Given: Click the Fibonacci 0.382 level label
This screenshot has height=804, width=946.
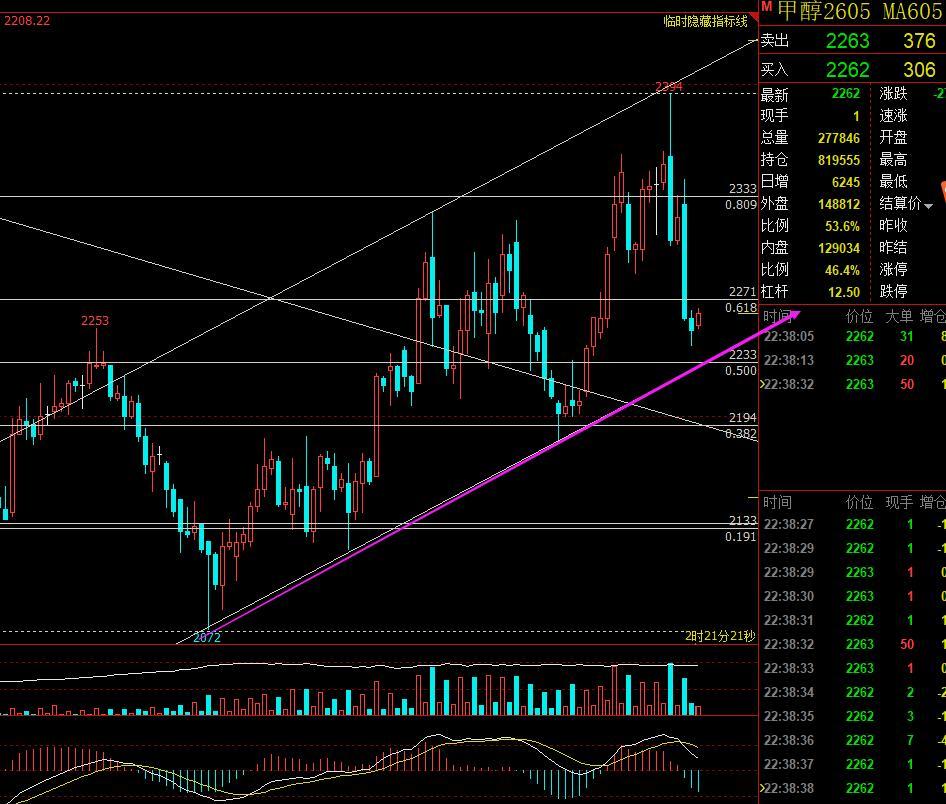Looking at the screenshot, I should point(740,434).
